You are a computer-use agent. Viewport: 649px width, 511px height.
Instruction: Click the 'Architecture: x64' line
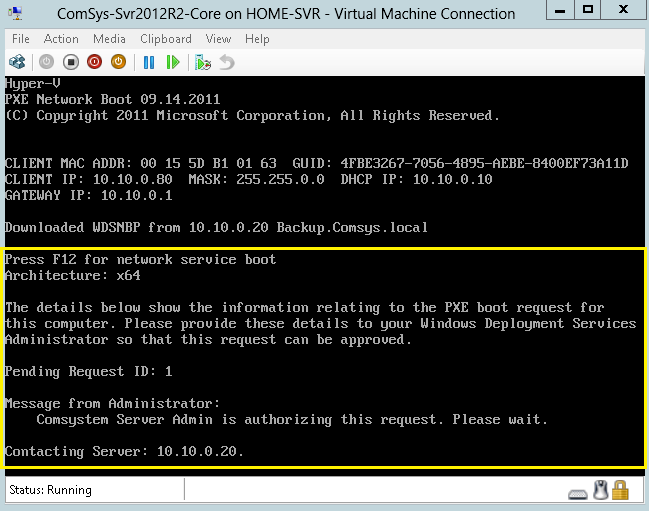pos(73,276)
